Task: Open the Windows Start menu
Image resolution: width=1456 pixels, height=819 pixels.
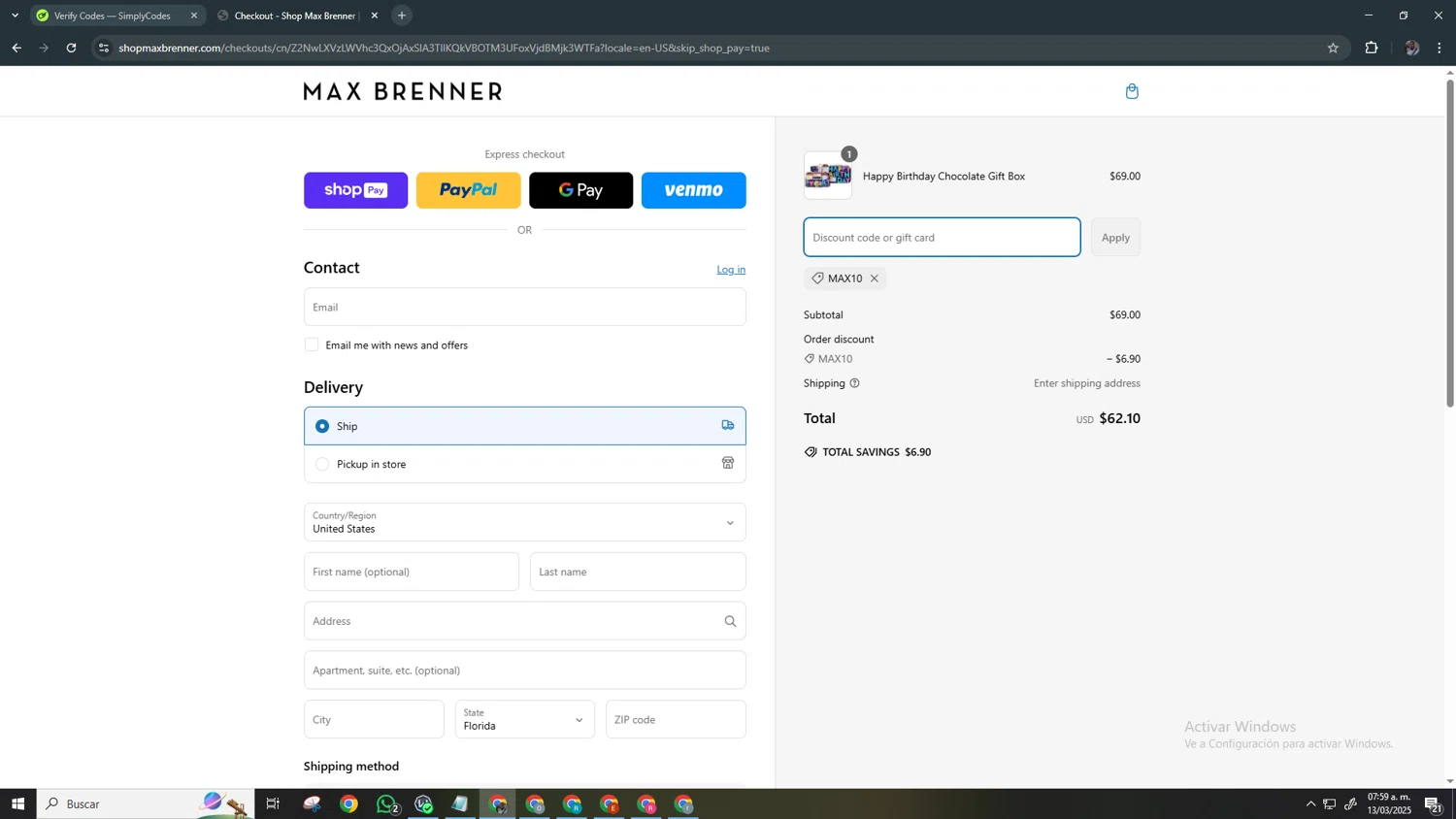Action: point(17,803)
